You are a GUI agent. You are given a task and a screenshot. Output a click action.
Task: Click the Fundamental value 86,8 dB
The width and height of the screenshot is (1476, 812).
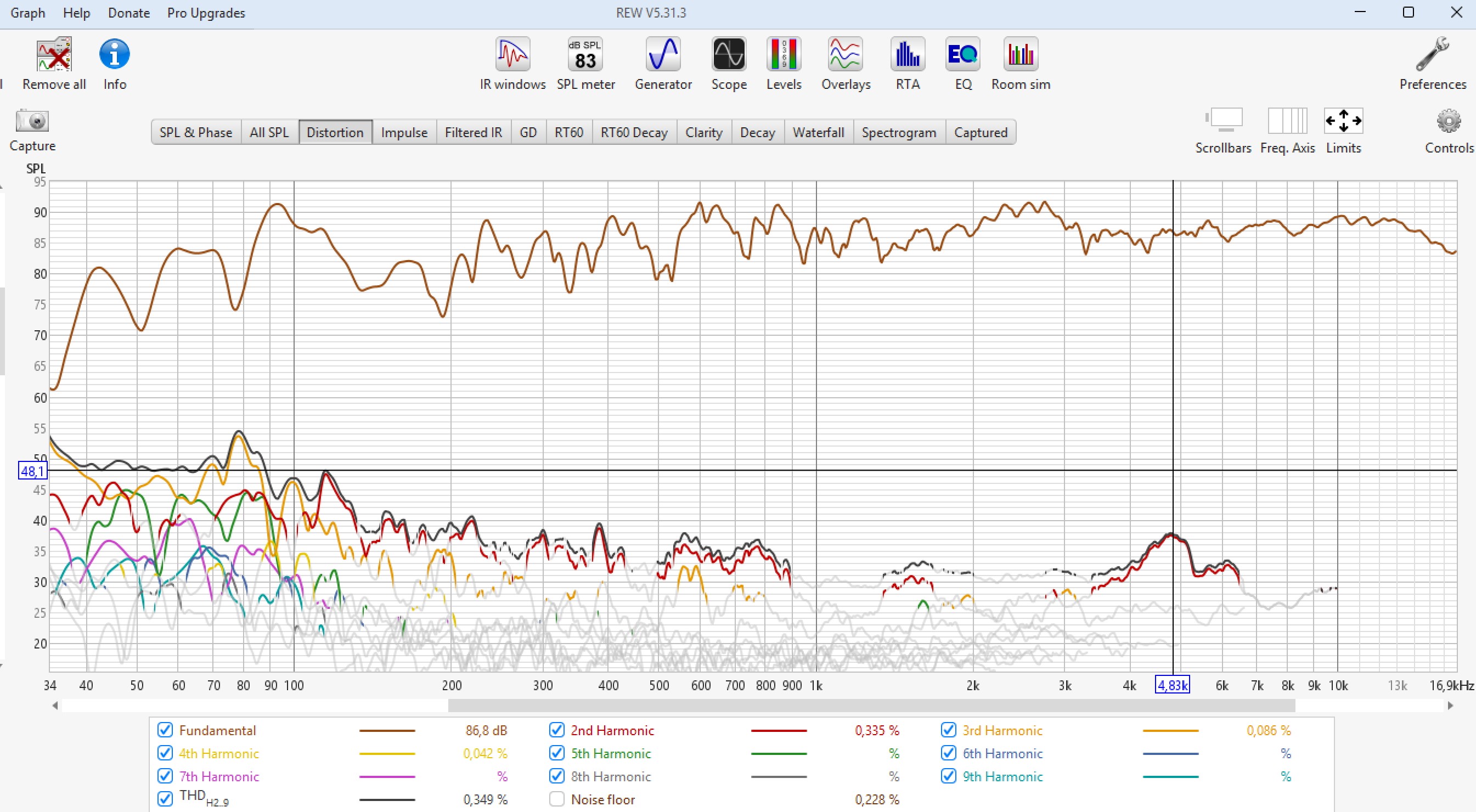[487, 731]
